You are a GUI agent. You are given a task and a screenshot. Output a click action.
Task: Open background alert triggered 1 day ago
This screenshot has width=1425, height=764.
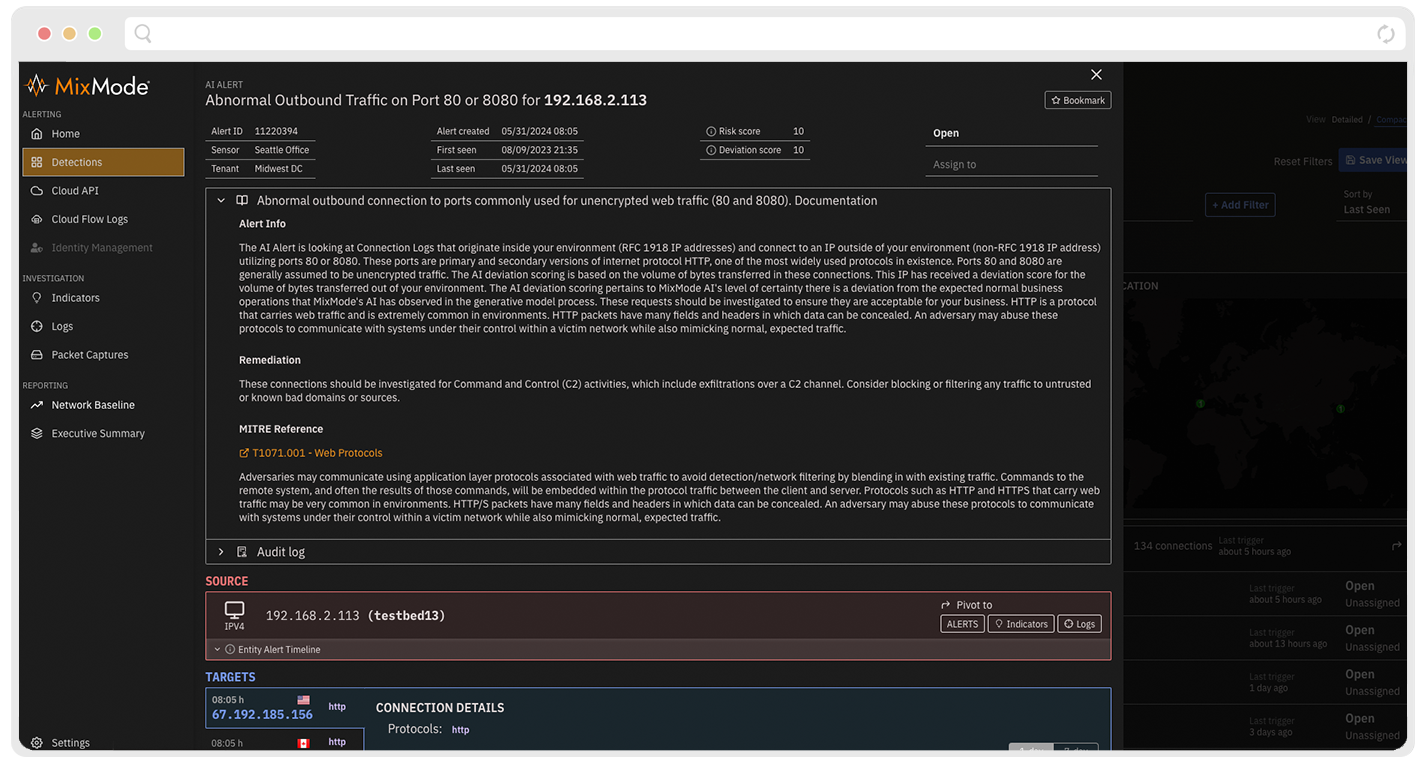[x=1265, y=682]
